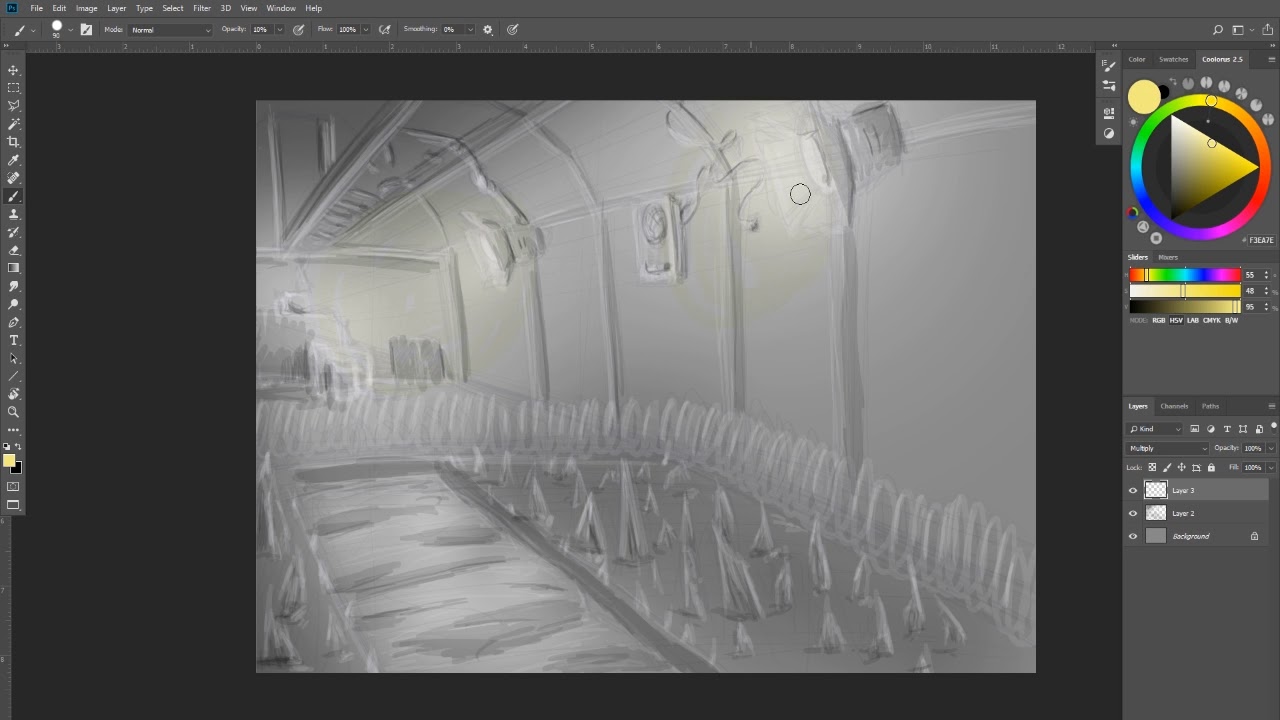Expand layer Fill dropdown arrow
The height and width of the screenshot is (720, 1280).
1271,467
